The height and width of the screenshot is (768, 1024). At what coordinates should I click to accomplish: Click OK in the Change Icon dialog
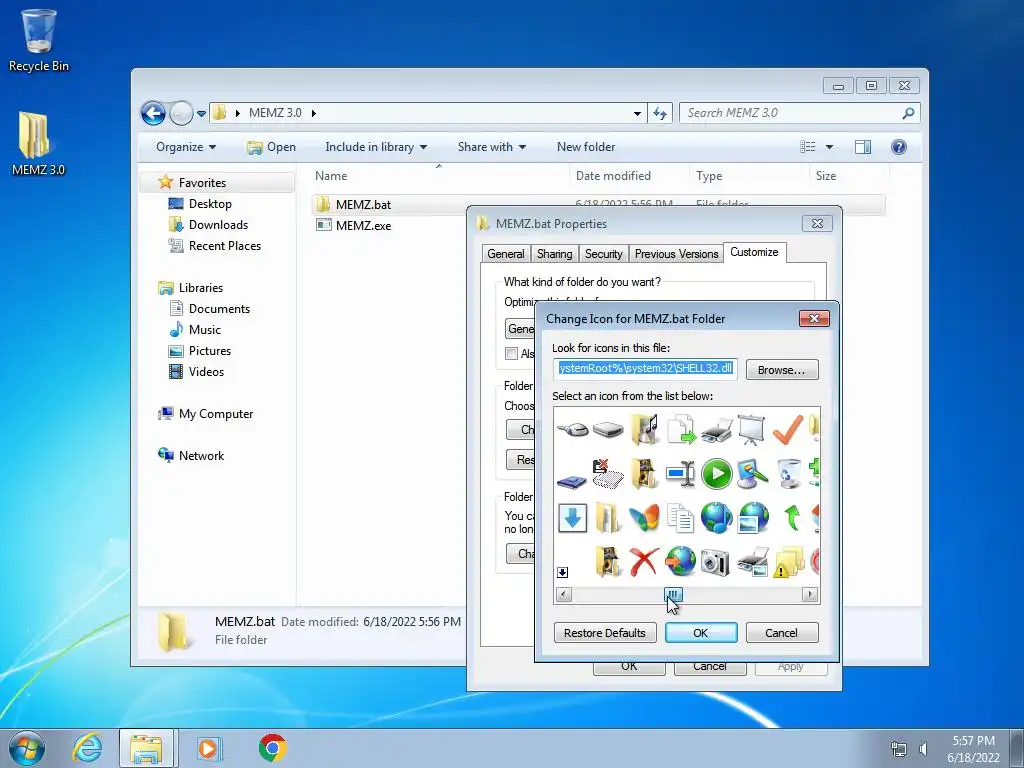coord(701,633)
